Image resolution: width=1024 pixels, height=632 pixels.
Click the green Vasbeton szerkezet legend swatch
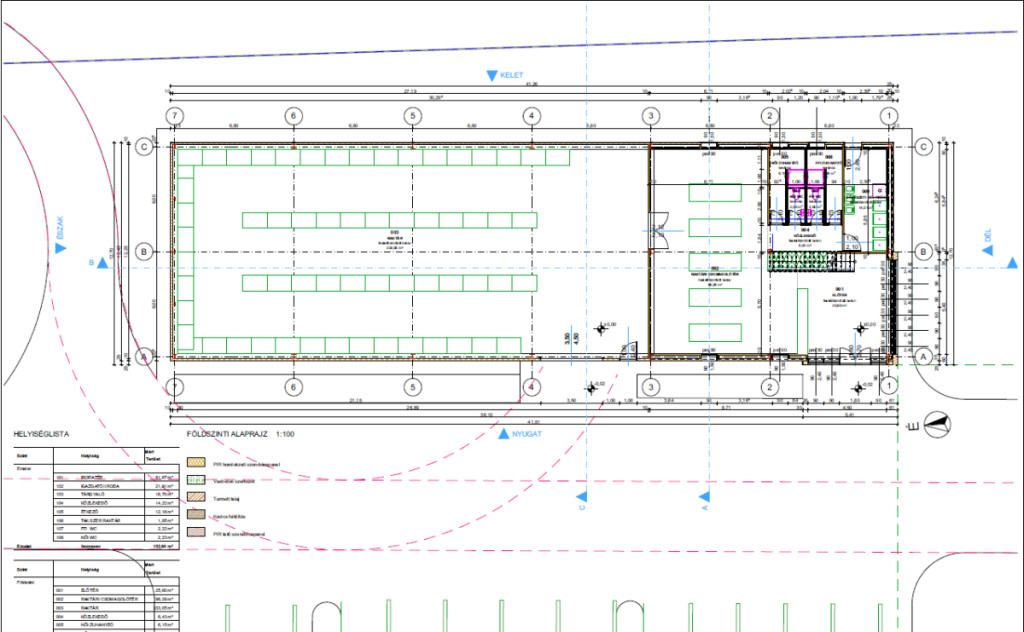[x=197, y=479]
